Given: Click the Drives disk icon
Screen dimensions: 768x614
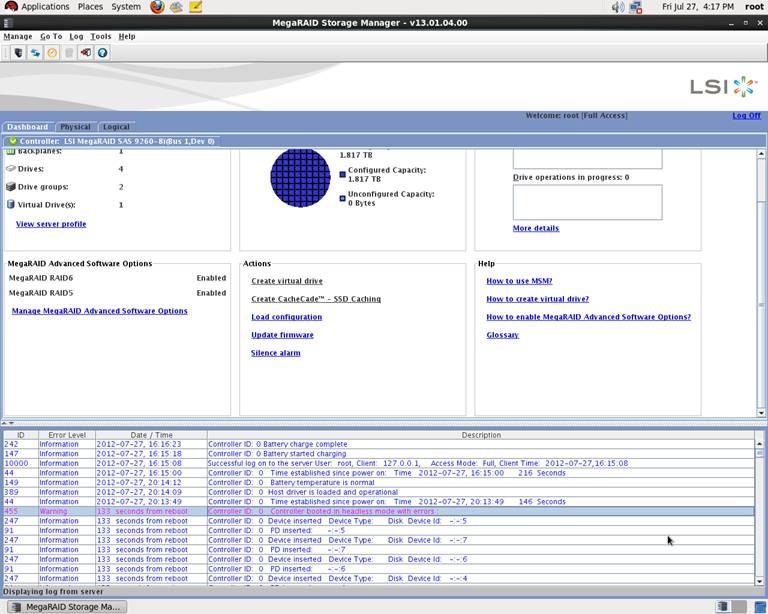Looking at the screenshot, I should (x=11, y=168).
